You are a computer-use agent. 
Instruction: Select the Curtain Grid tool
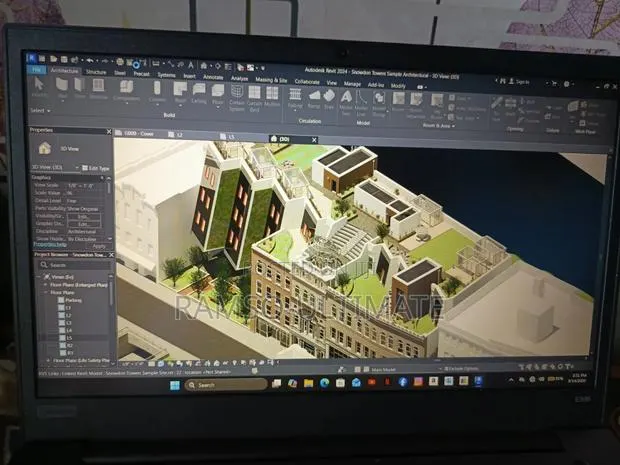click(254, 98)
